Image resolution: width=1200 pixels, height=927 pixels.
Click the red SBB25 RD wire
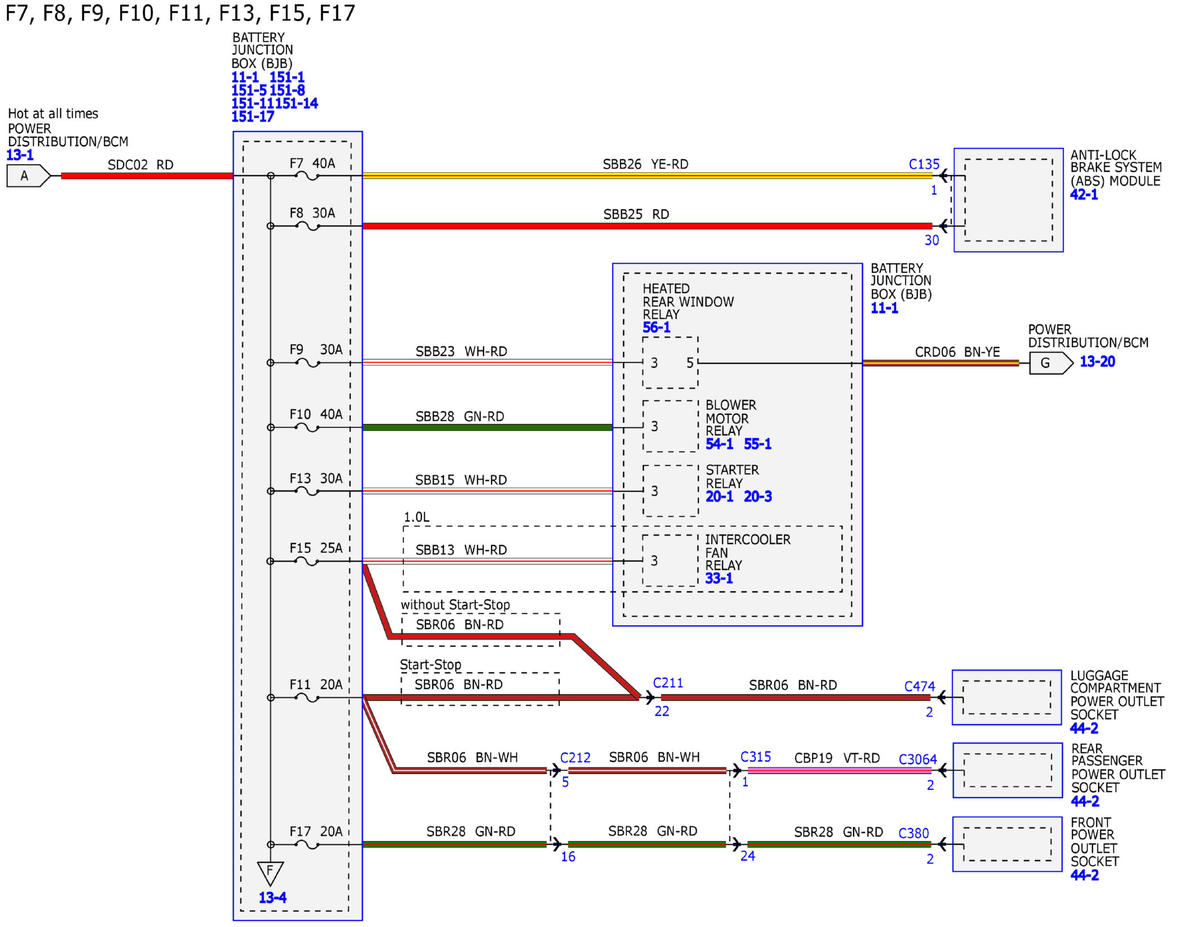[x=647, y=226]
